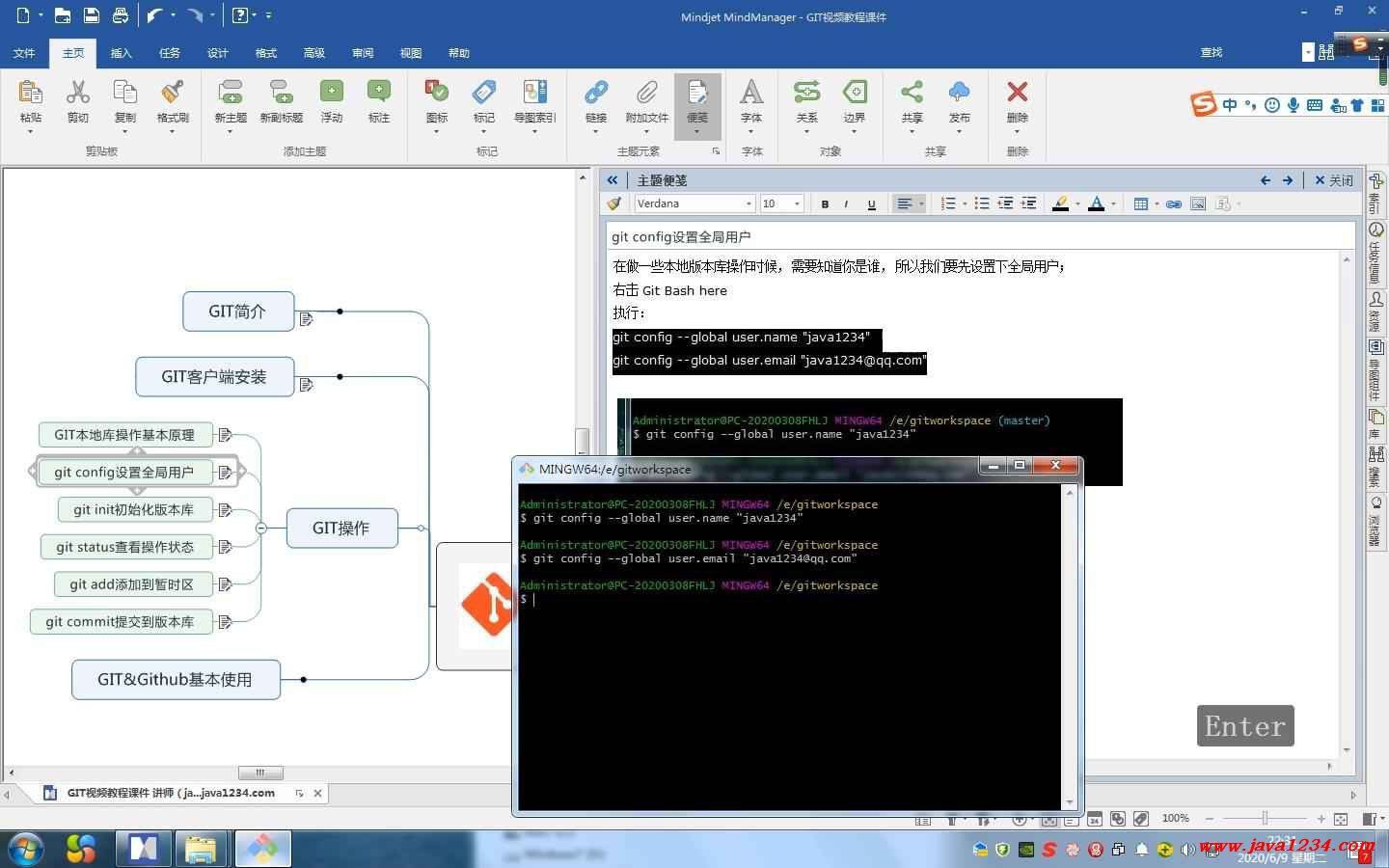
Task: Decrease indent in notes toolbar
Action: [1005, 203]
